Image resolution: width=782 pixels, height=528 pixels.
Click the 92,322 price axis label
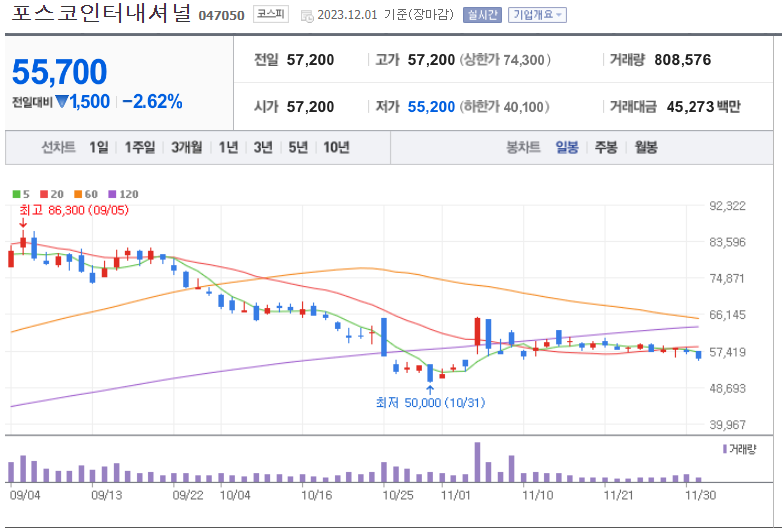click(x=727, y=206)
